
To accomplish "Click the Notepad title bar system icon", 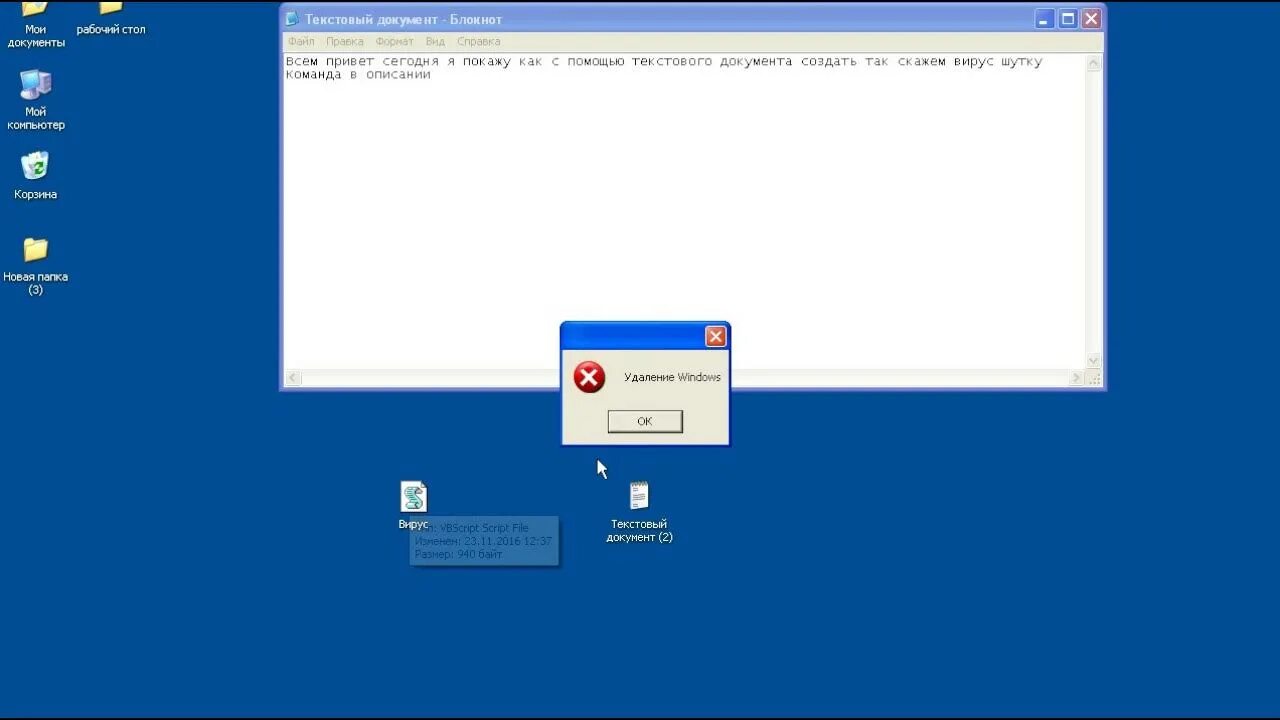I will tap(292, 19).
